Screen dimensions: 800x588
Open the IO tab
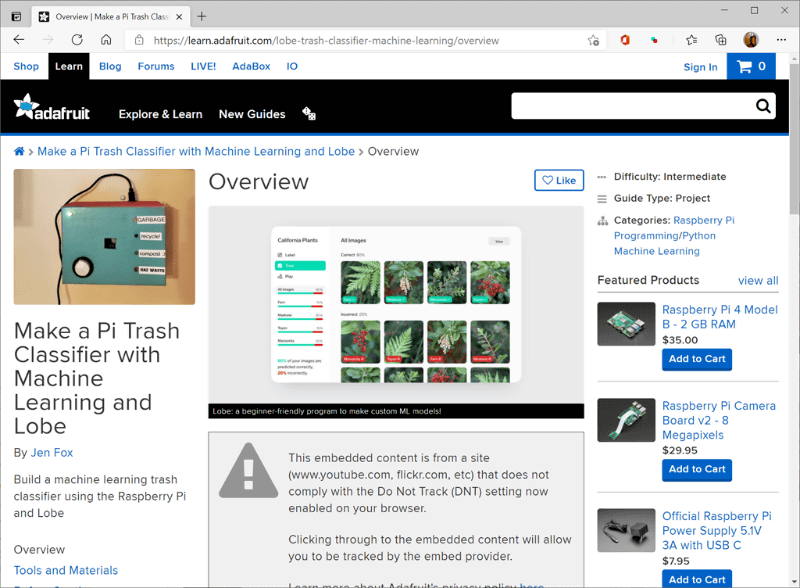coord(292,66)
